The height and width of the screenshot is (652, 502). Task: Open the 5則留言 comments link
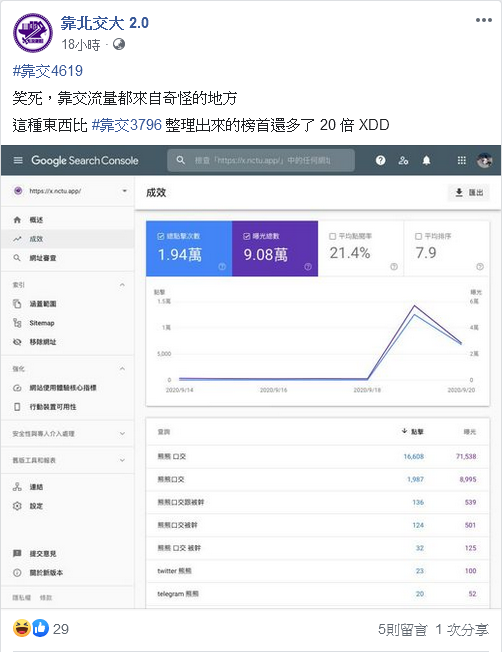tap(402, 630)
